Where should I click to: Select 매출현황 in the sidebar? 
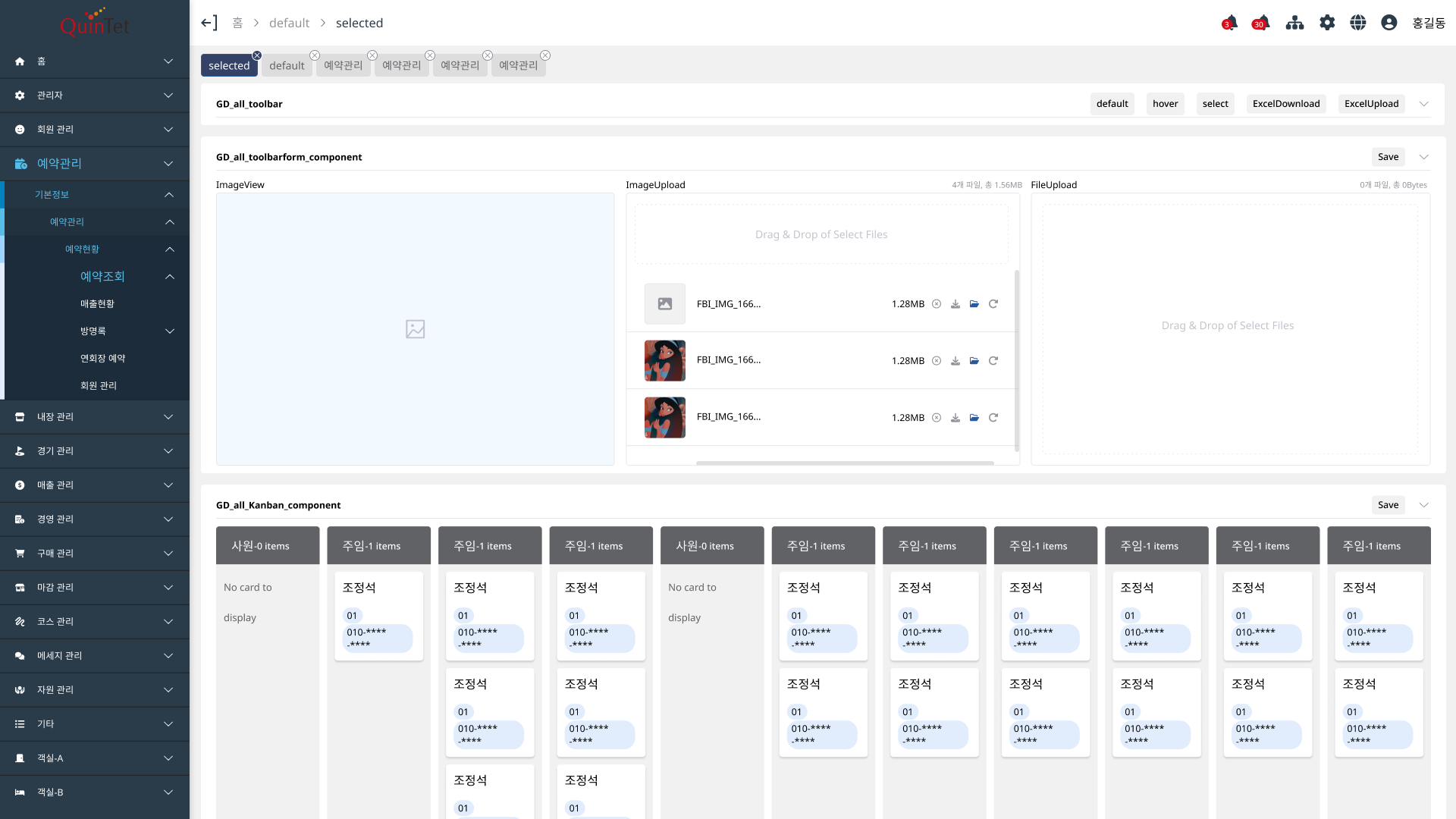coord(97,304)
